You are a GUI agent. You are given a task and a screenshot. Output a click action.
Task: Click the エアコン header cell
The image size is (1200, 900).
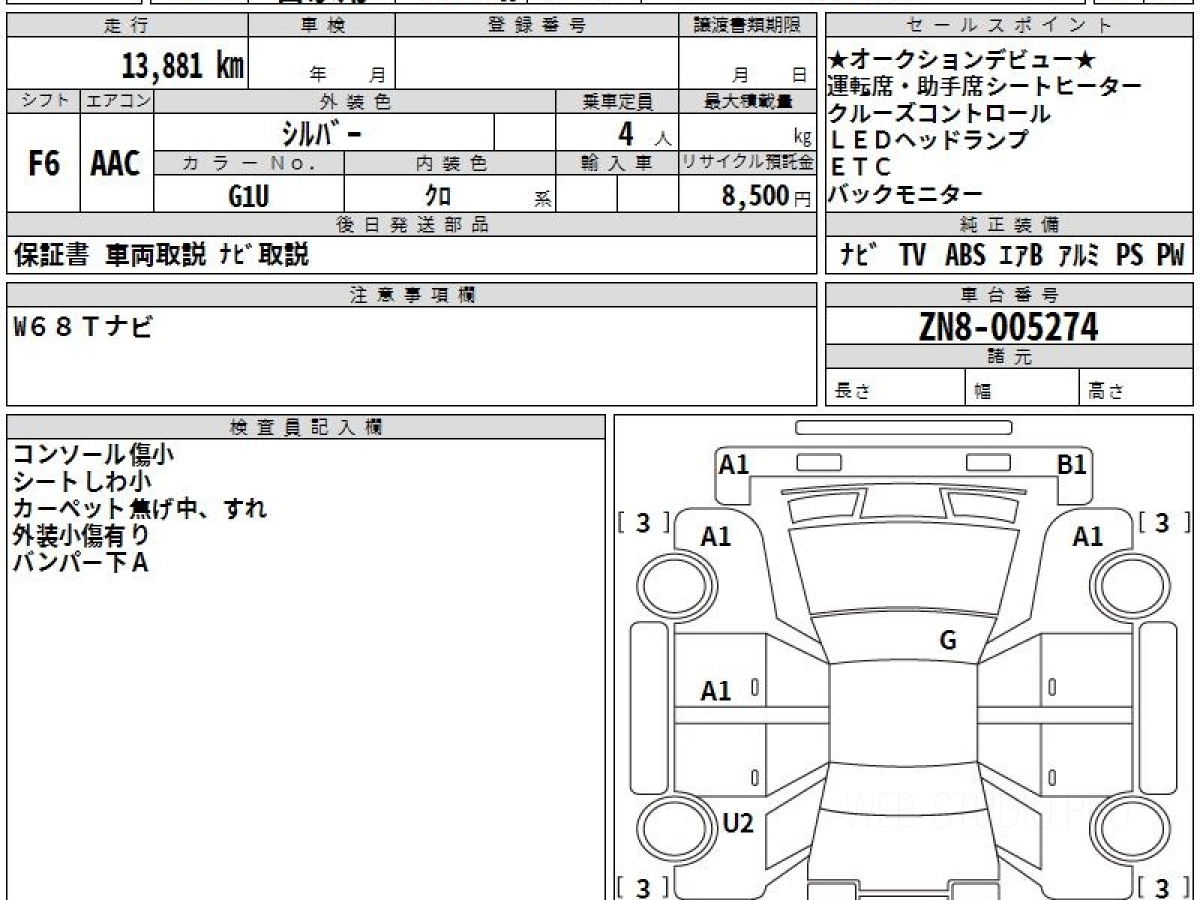(x=117, y=101)
